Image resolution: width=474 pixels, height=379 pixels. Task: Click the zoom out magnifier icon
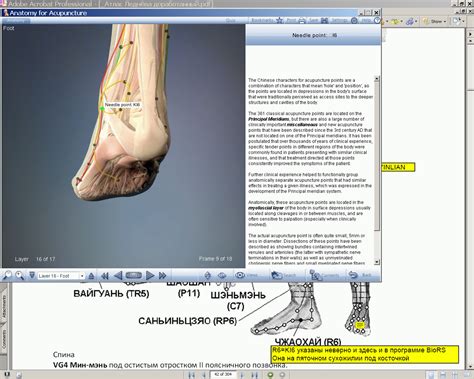20,275
